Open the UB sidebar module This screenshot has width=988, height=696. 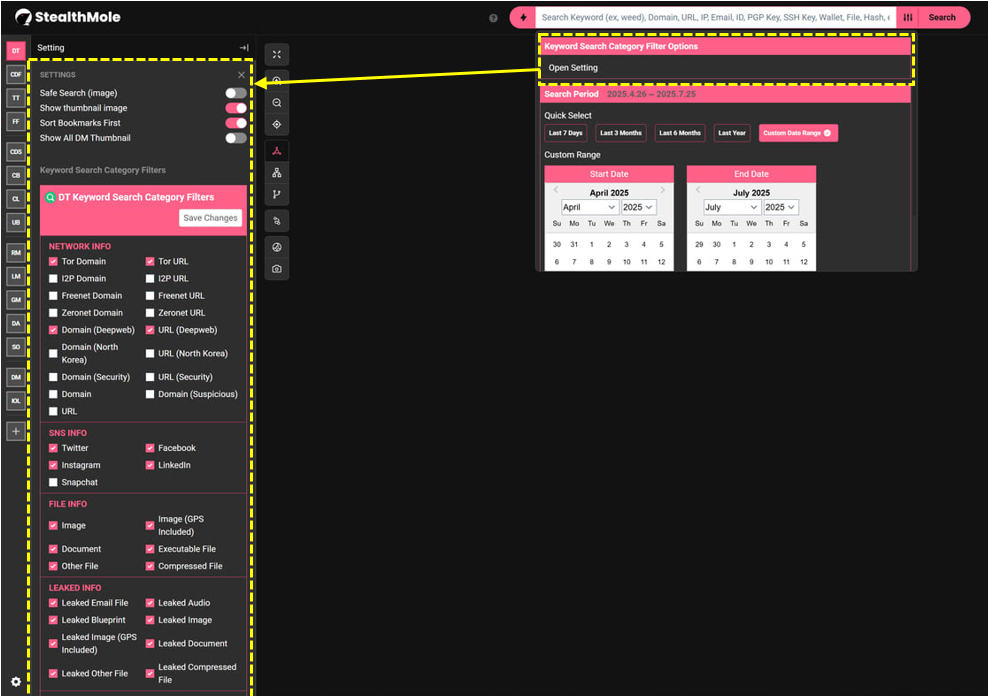click(16, 222)
